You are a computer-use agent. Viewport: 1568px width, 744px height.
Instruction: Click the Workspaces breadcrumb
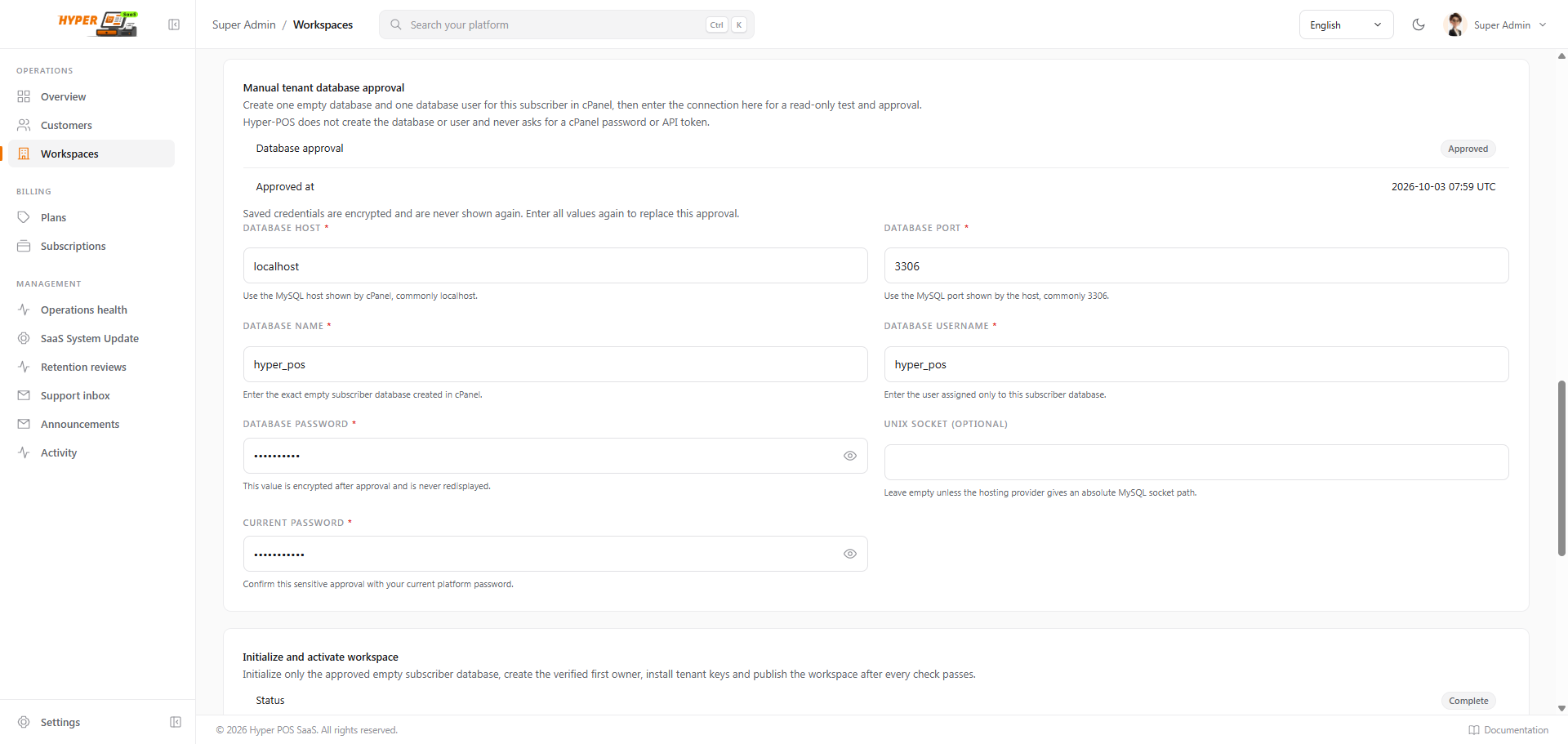click(323, 25)
